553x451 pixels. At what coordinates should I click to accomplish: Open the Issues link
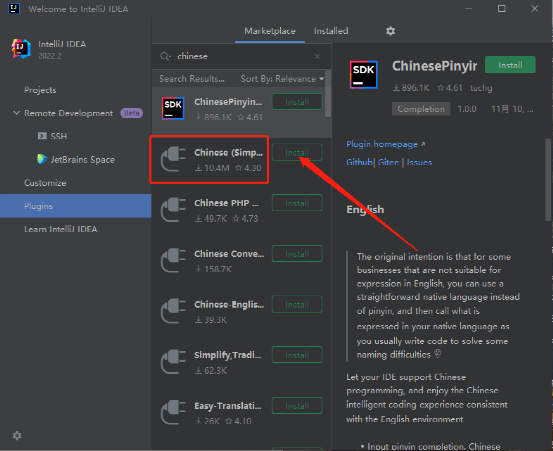[x=419, y=163]
